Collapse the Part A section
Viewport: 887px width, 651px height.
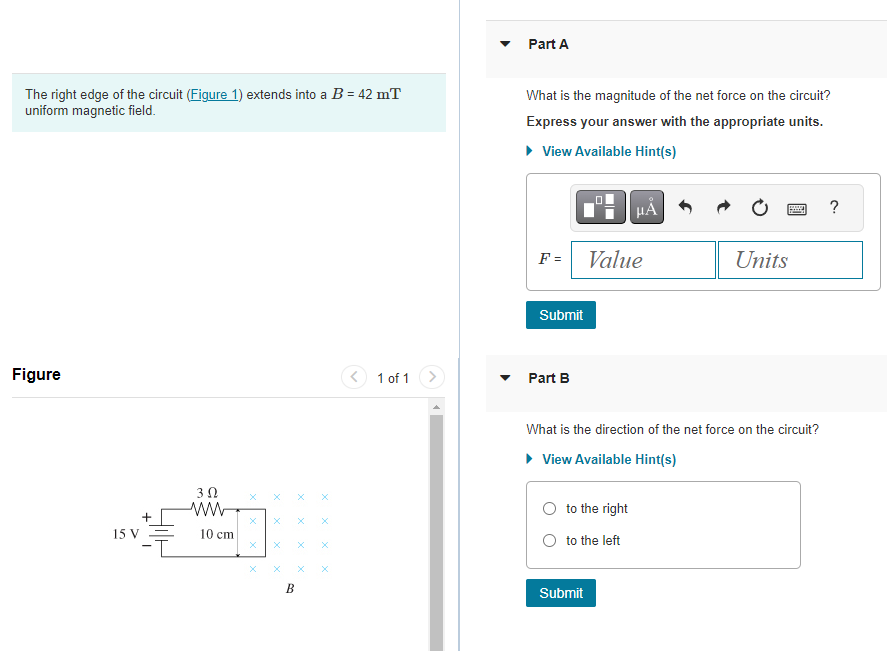(504, 44)
